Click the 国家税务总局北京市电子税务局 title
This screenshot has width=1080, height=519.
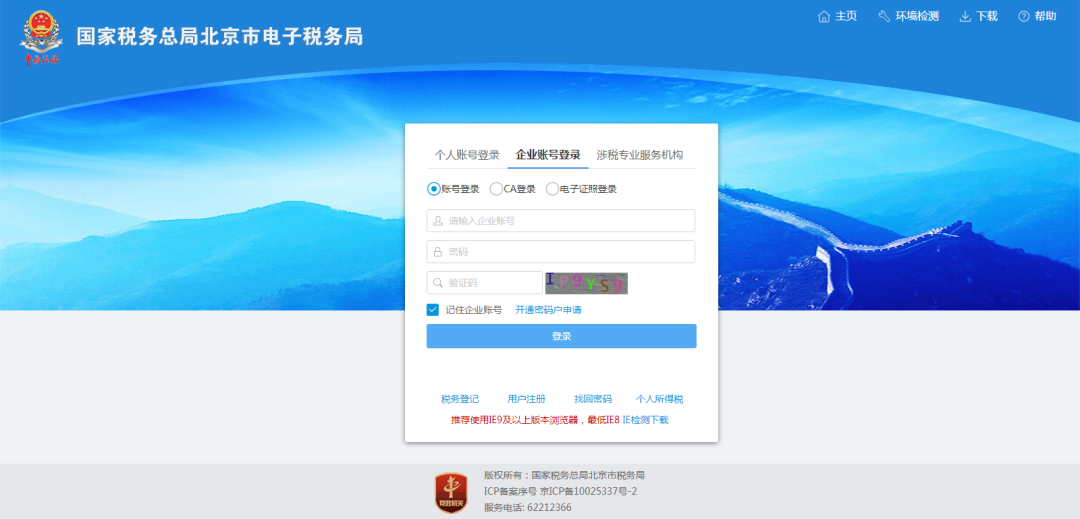(x=220, y=36)
